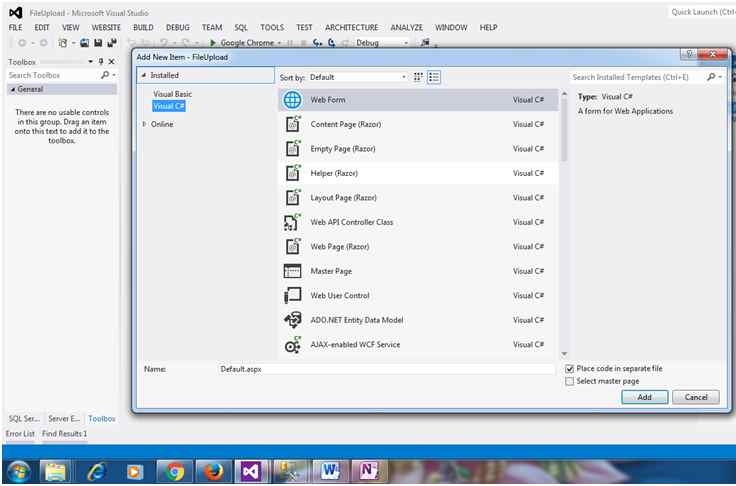Click the Search Installed Templates field
The height and width of the screenshot is (486, 736).
(637, 77)
